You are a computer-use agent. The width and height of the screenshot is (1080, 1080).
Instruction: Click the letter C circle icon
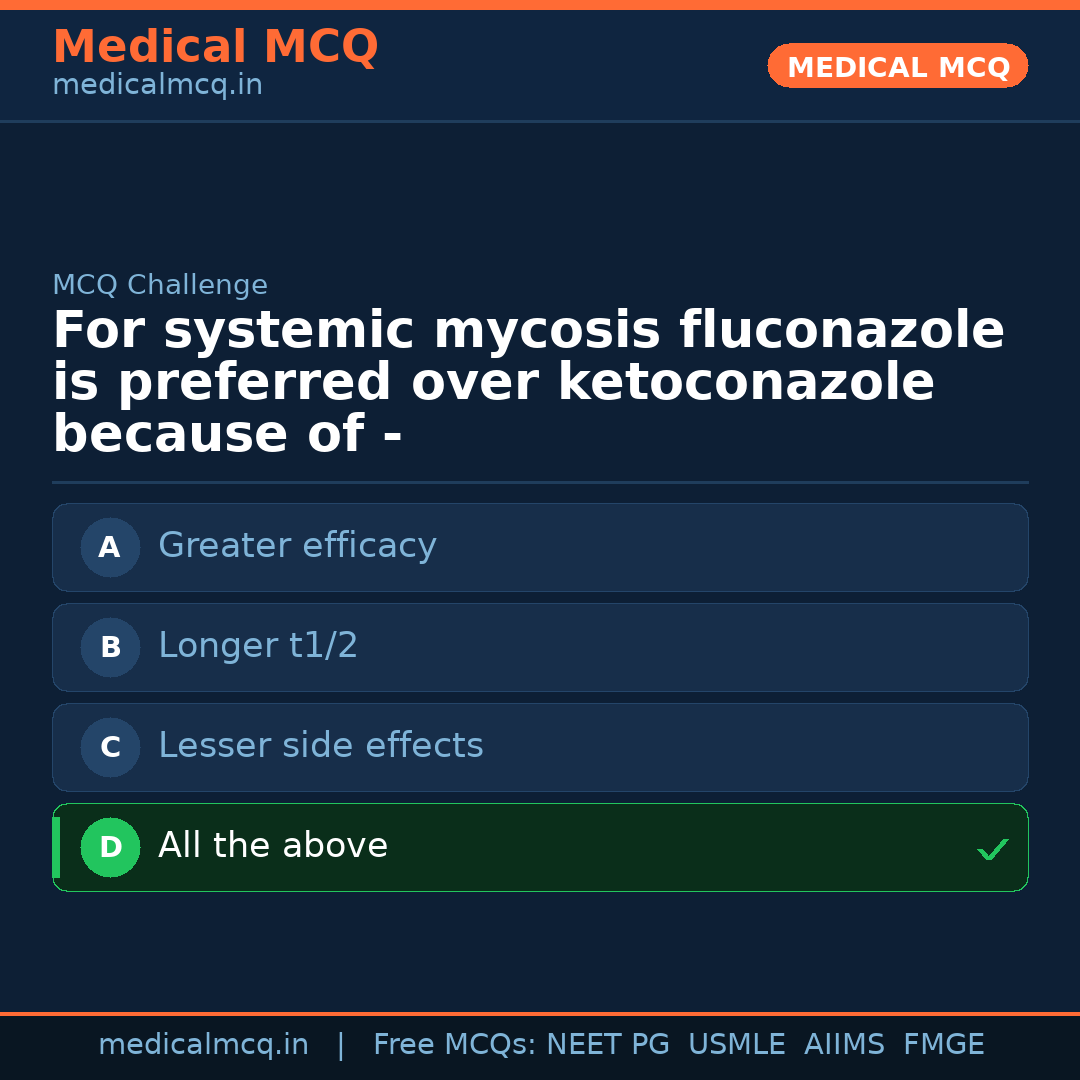pos(110,747)
